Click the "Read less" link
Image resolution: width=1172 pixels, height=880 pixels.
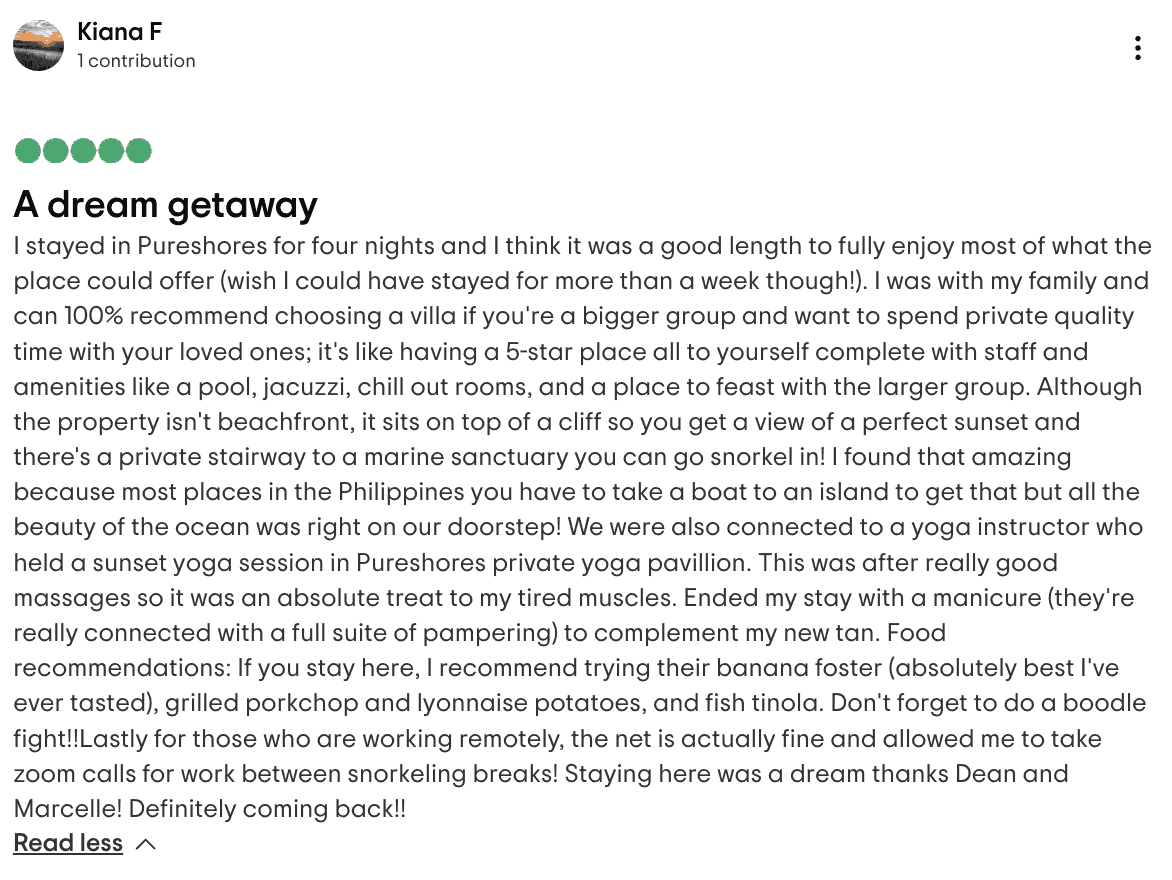click(x=68, y=843)
